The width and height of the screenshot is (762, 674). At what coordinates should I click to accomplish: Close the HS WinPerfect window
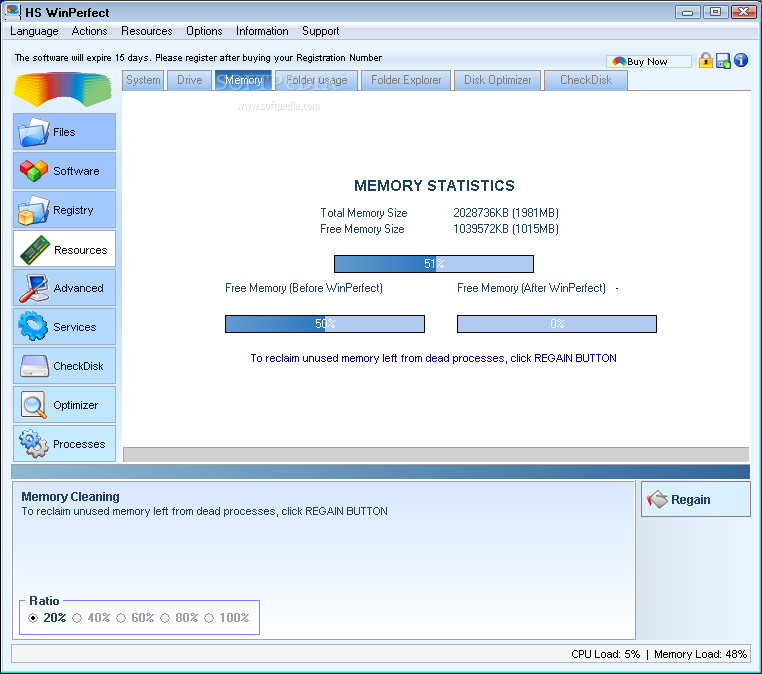744,12
